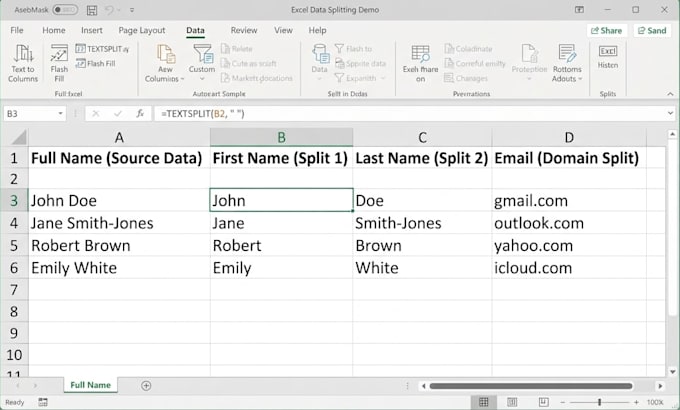The height and width of the screenshot is (410, 680).
Task: Click cell containing Jane Smith-Jones
Action: click(119, 223)
